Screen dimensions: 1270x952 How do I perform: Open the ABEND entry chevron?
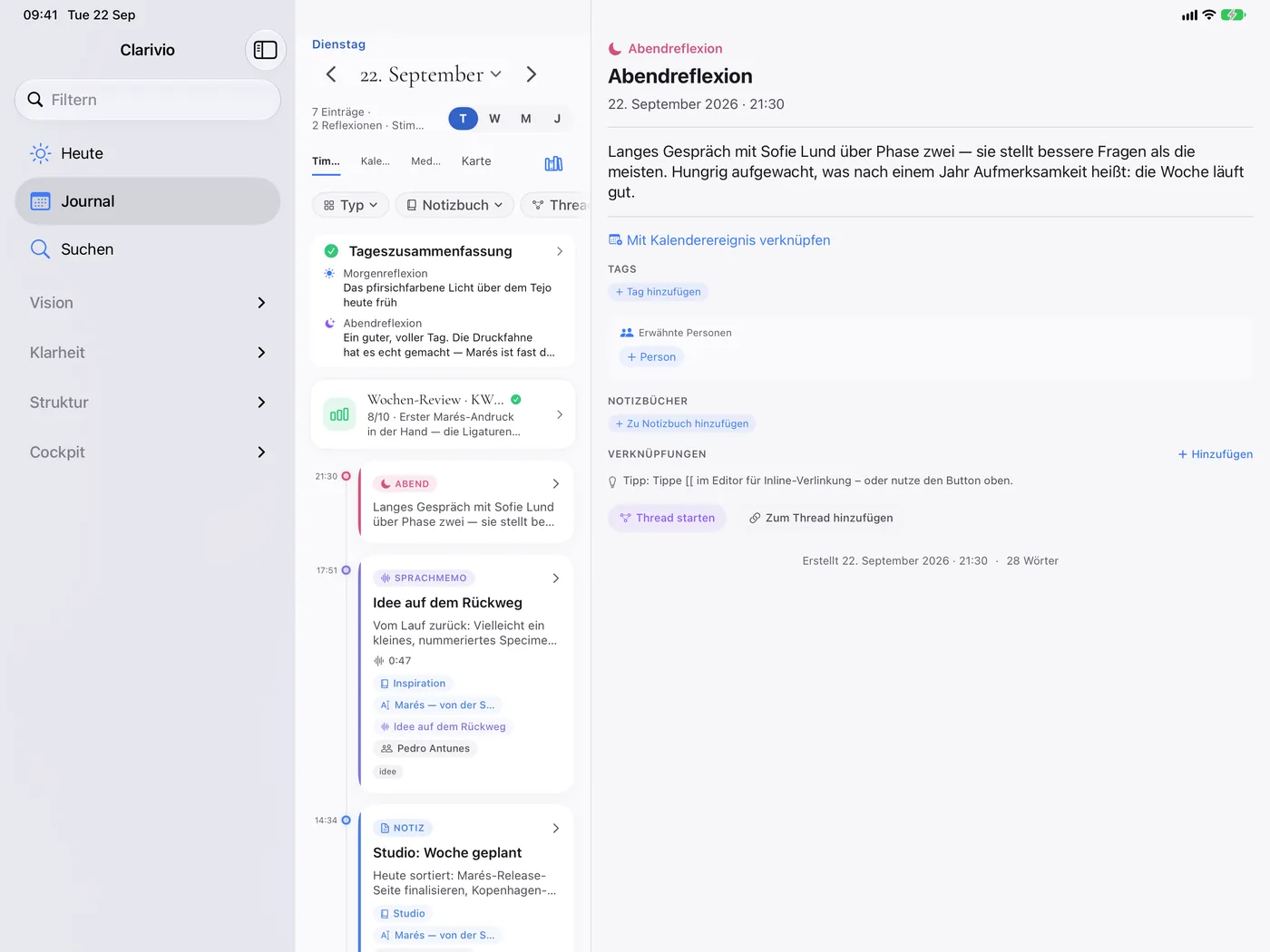556,484
